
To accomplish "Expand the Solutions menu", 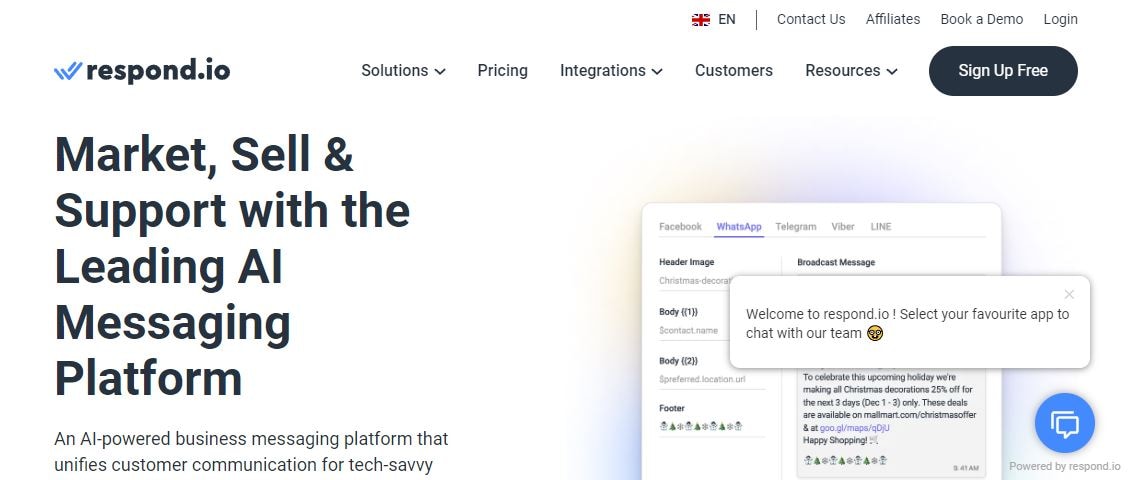I will click(x=403, y=71).
